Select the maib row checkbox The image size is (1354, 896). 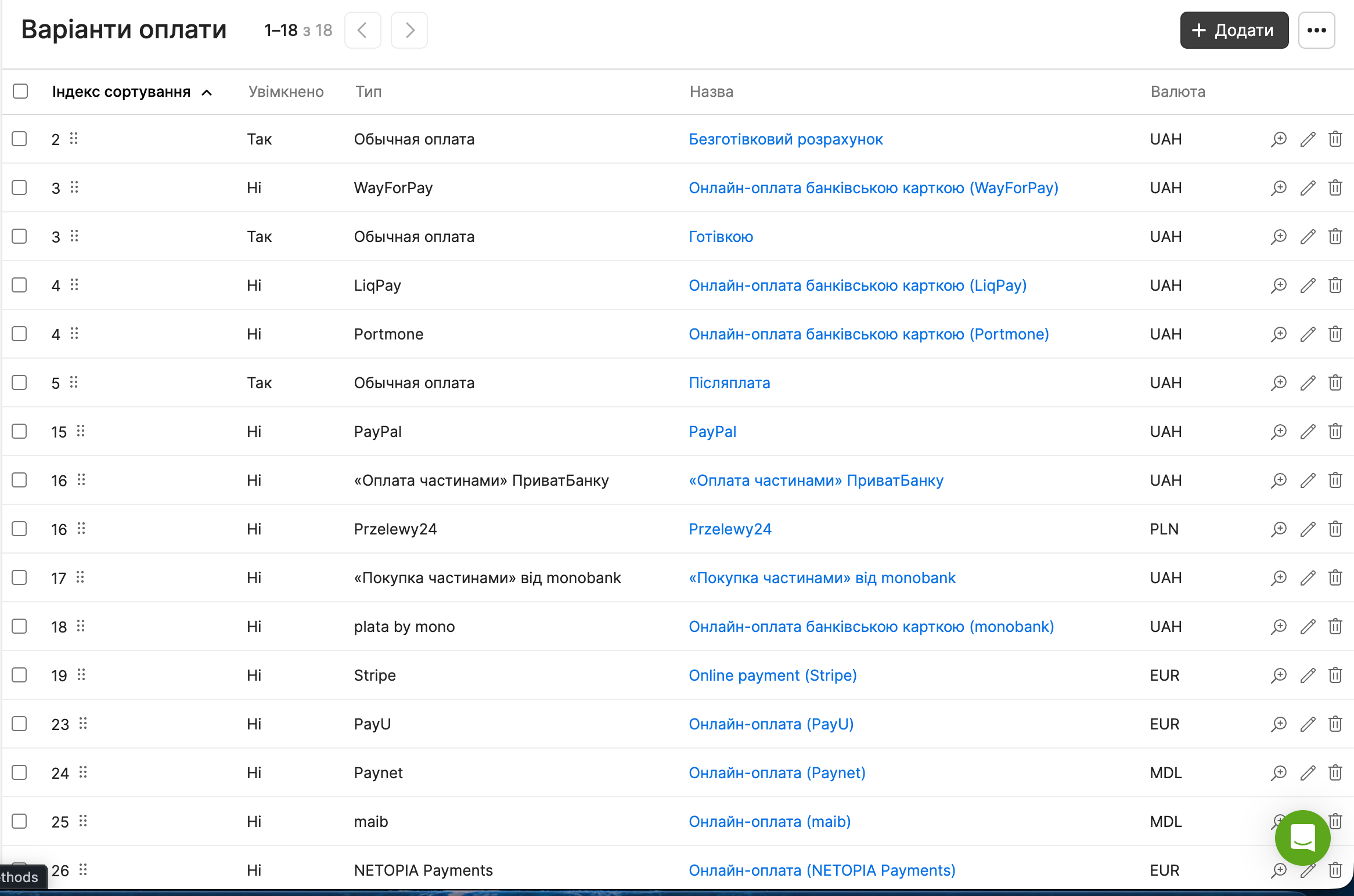click(19, 821)
